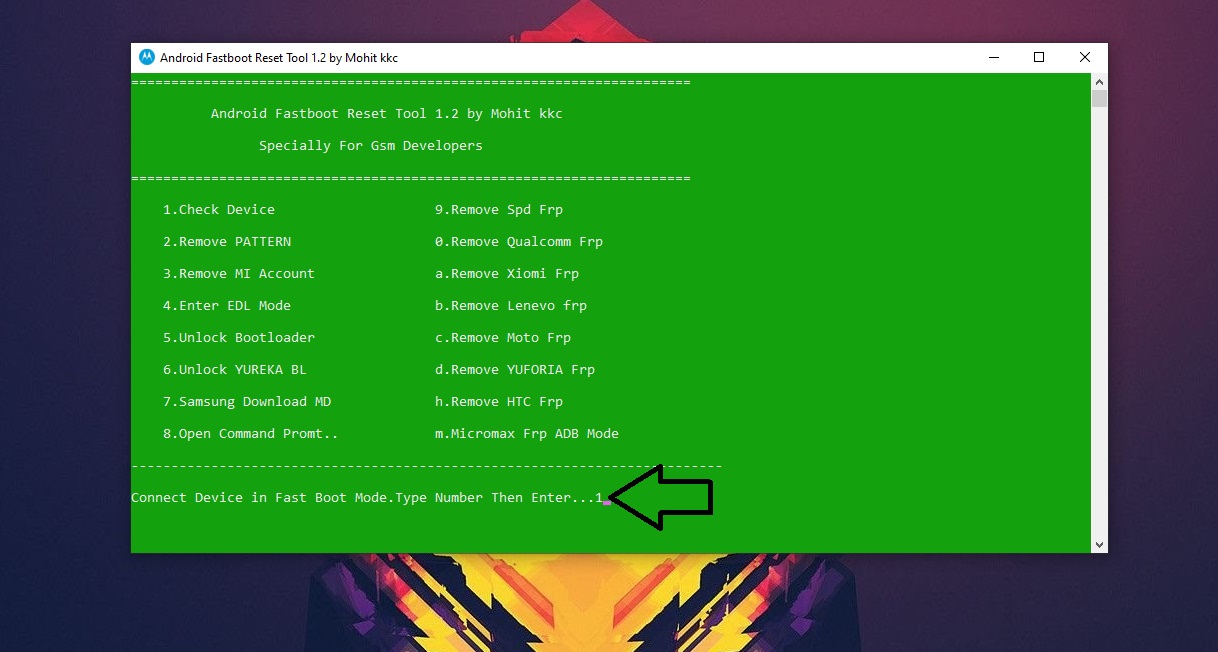1218x652 pixels.
Task: Choose option 3 Remove MI Account
Action: [239, 273]
